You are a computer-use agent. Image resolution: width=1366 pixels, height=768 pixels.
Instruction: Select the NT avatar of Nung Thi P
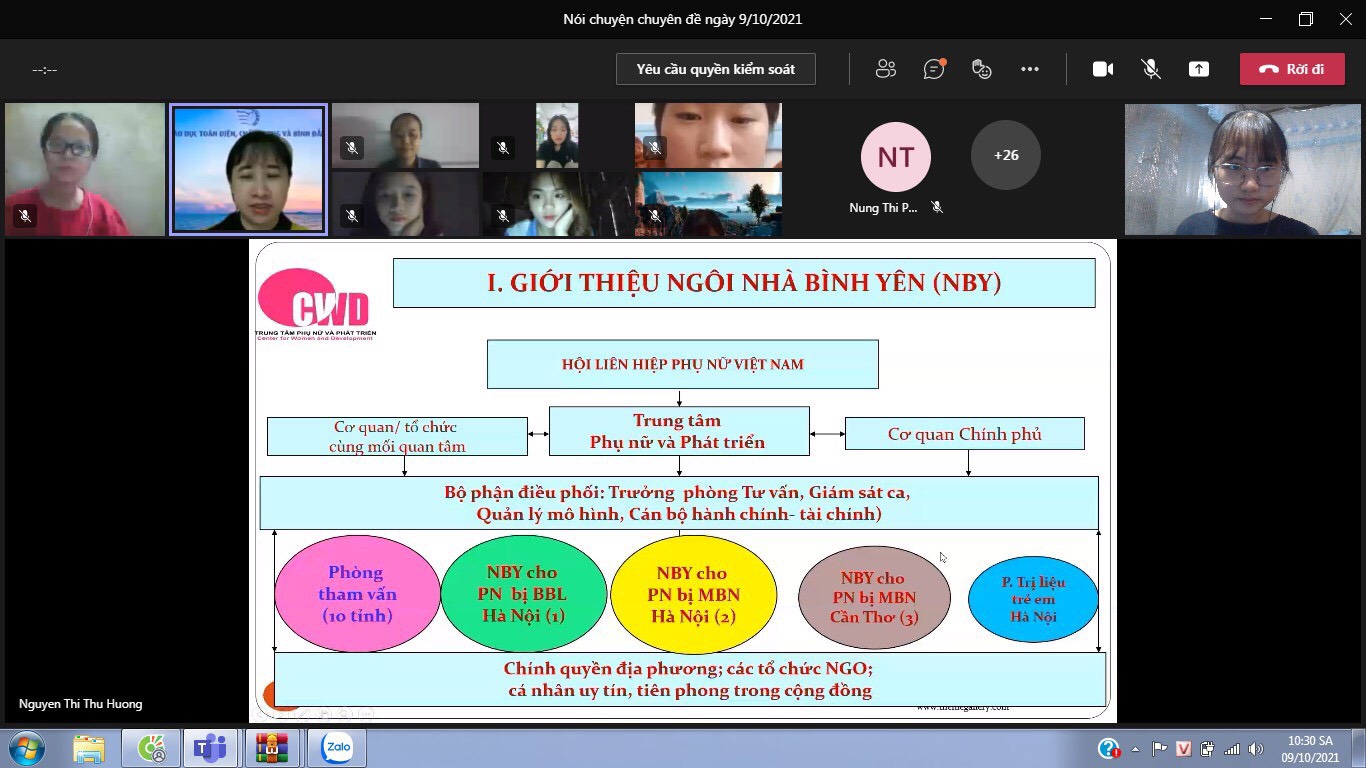tap(895, 157)
